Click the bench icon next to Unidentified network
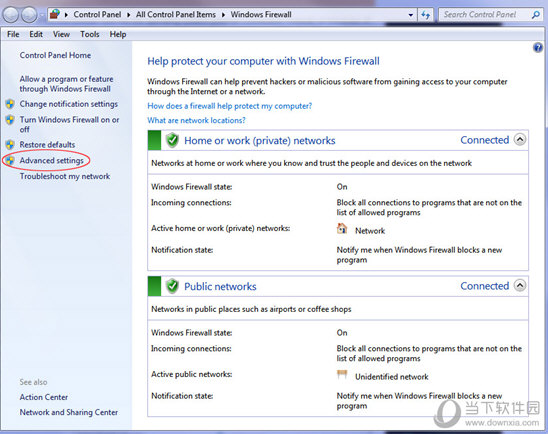The height and width of the screenshot is (434, 548). pyautogui.click(x=342, y=375)
